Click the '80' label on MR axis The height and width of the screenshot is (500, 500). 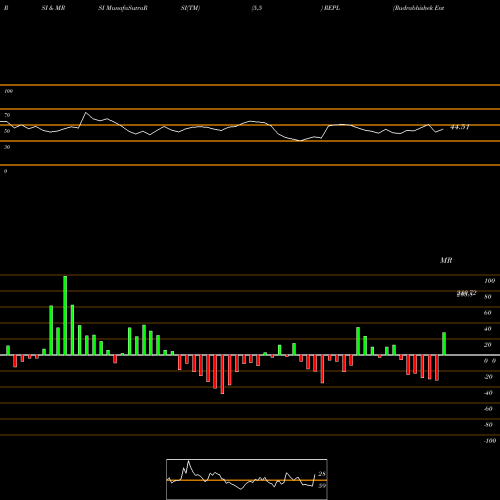488,297
